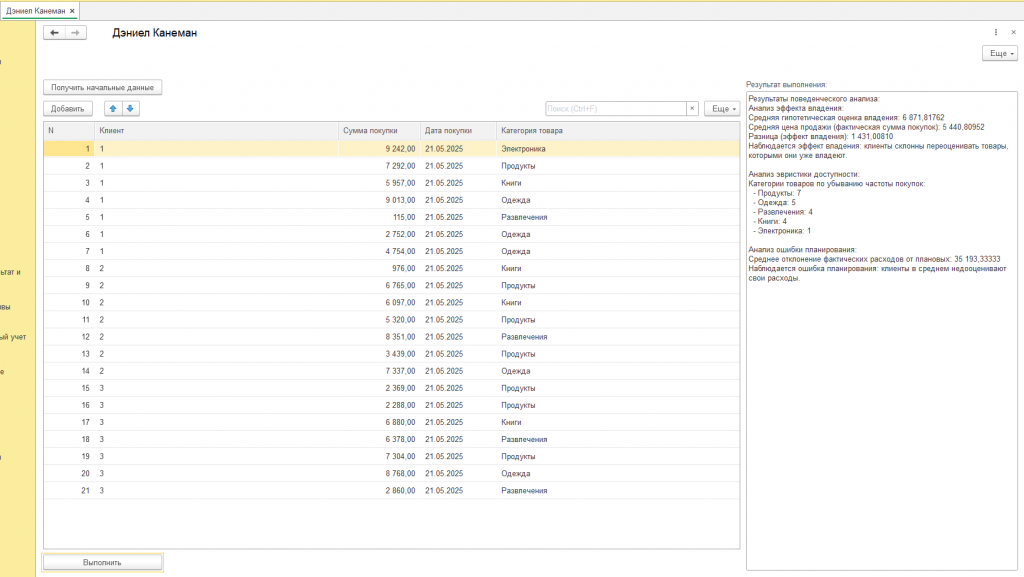Open the three-dot options menu
This screenshot has height=577, width=1024.
tap(996, 32)
